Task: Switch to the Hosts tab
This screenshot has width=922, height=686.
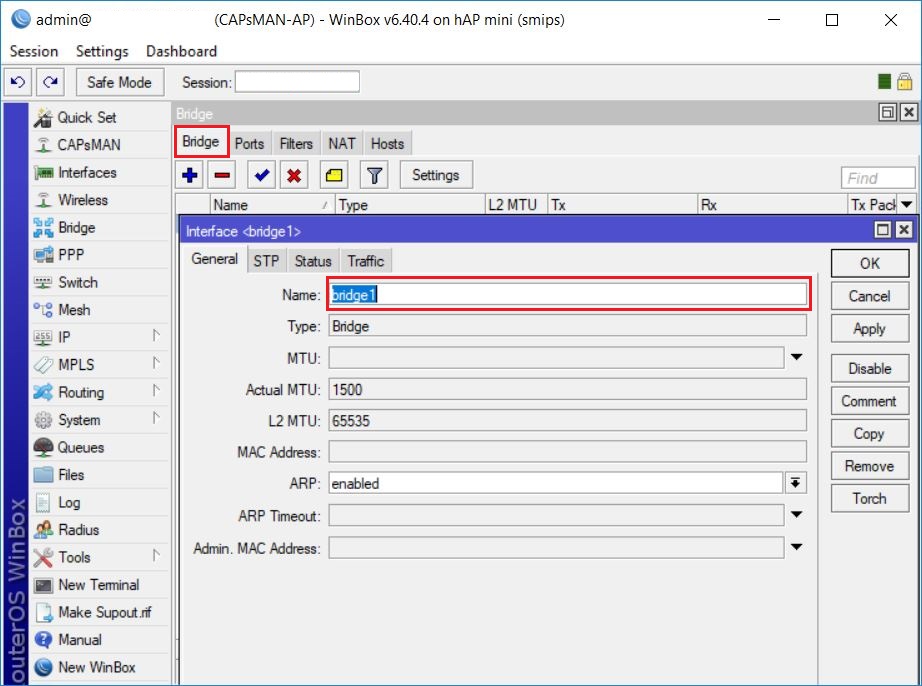Action: pyautogui.click(x=387, y=144)
